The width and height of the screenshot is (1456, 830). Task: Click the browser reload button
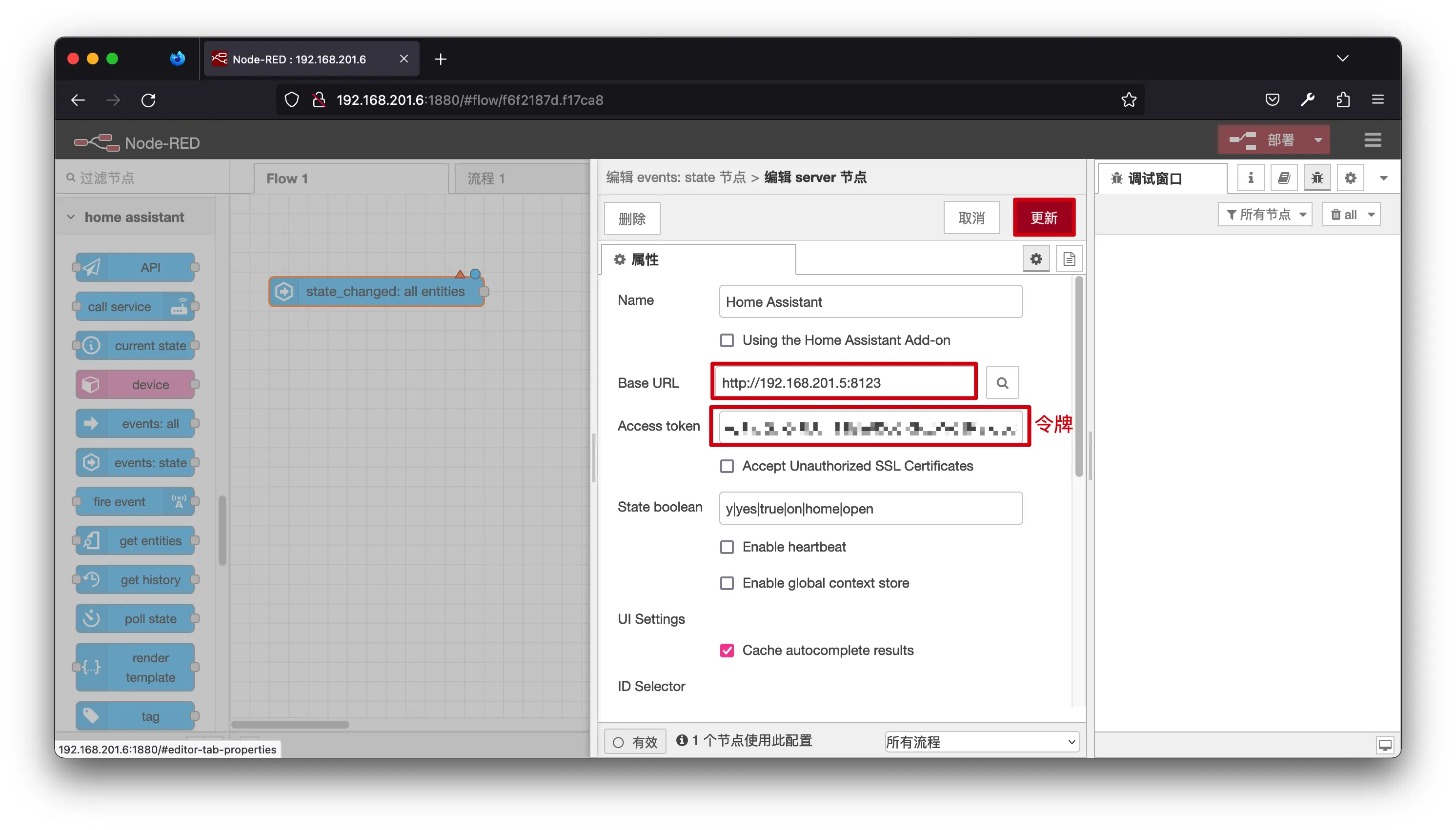click(x=148, y=100)
